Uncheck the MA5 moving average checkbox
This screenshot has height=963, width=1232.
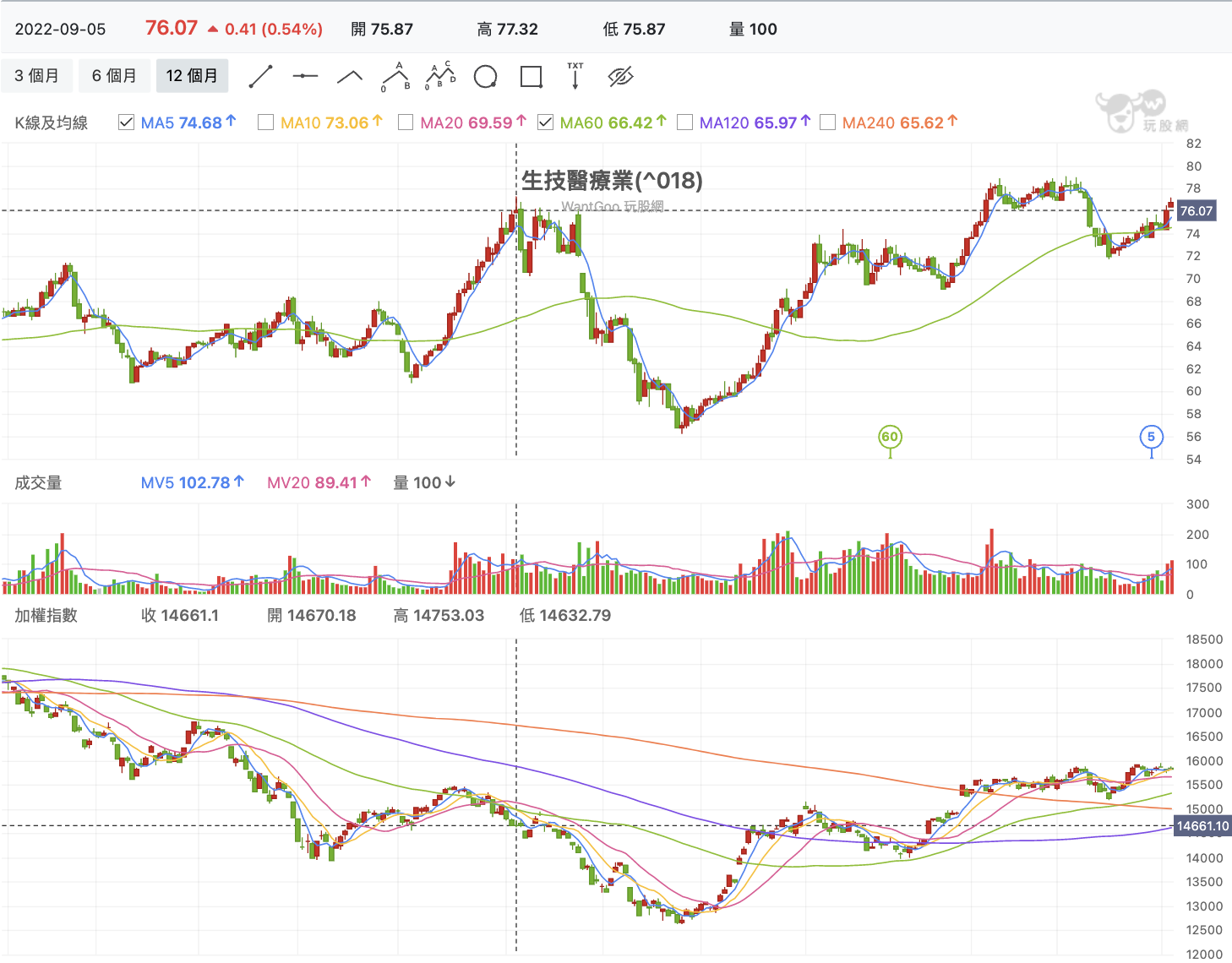127,122
